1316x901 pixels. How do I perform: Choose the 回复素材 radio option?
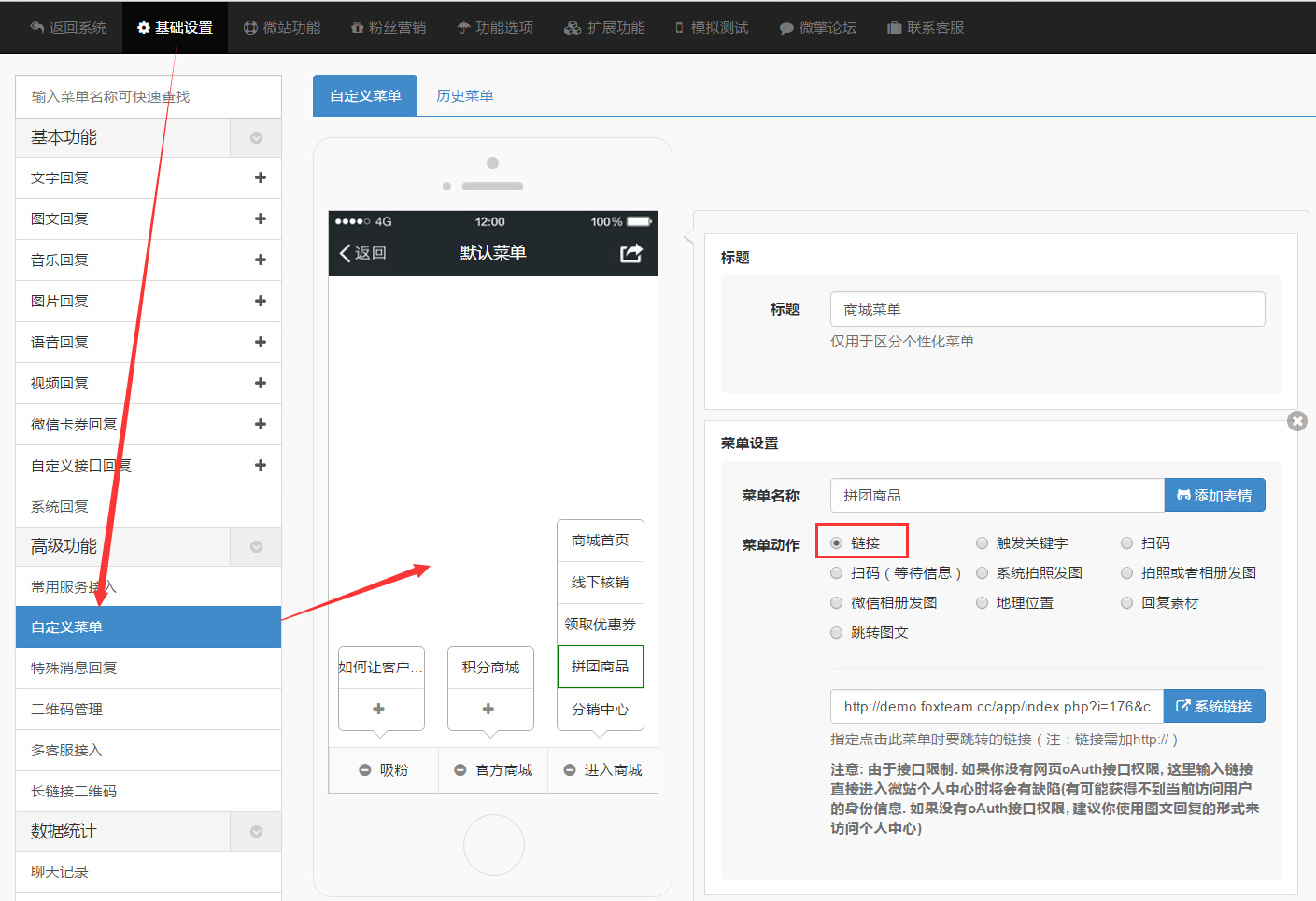tap(1127, 603)
